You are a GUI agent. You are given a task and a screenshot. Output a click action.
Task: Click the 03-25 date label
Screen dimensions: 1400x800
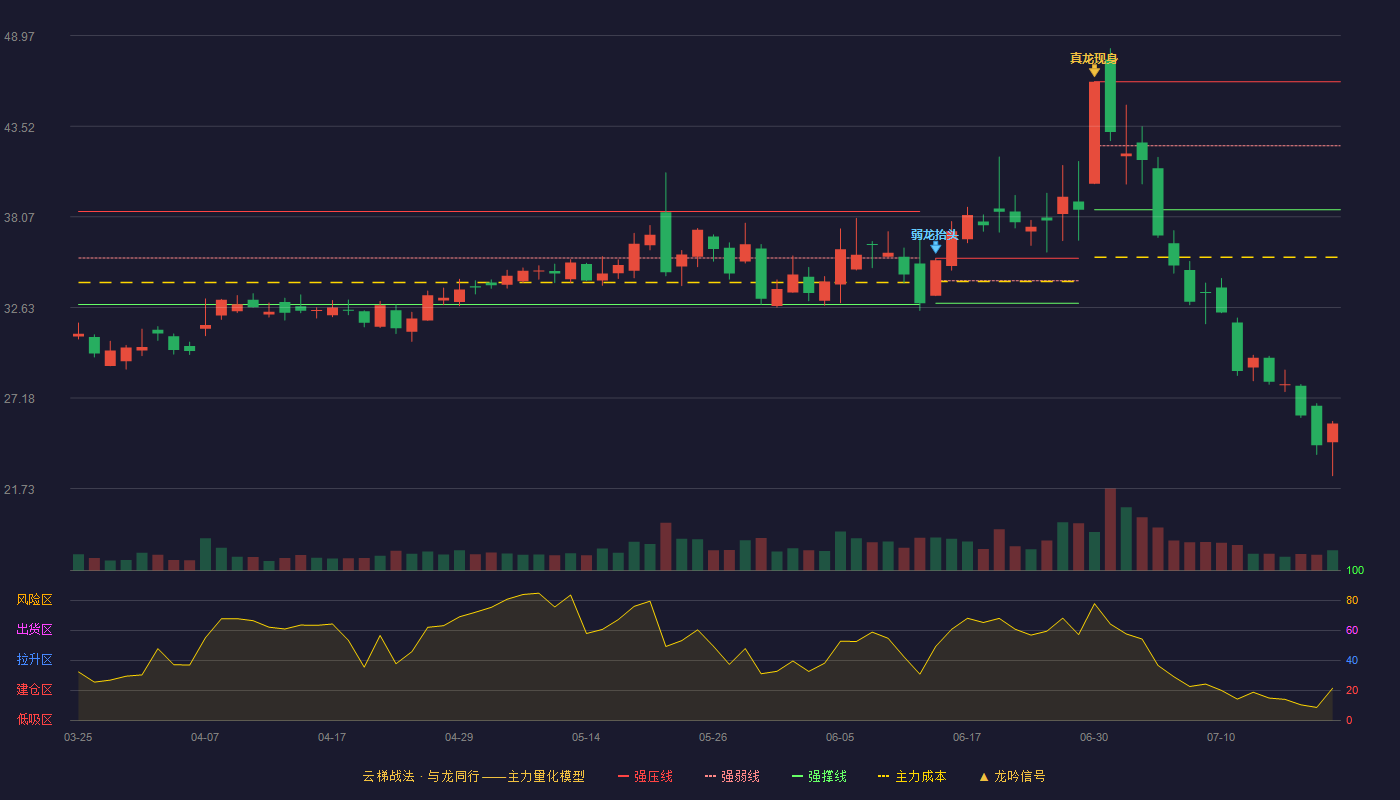click(x=78, y=737)
